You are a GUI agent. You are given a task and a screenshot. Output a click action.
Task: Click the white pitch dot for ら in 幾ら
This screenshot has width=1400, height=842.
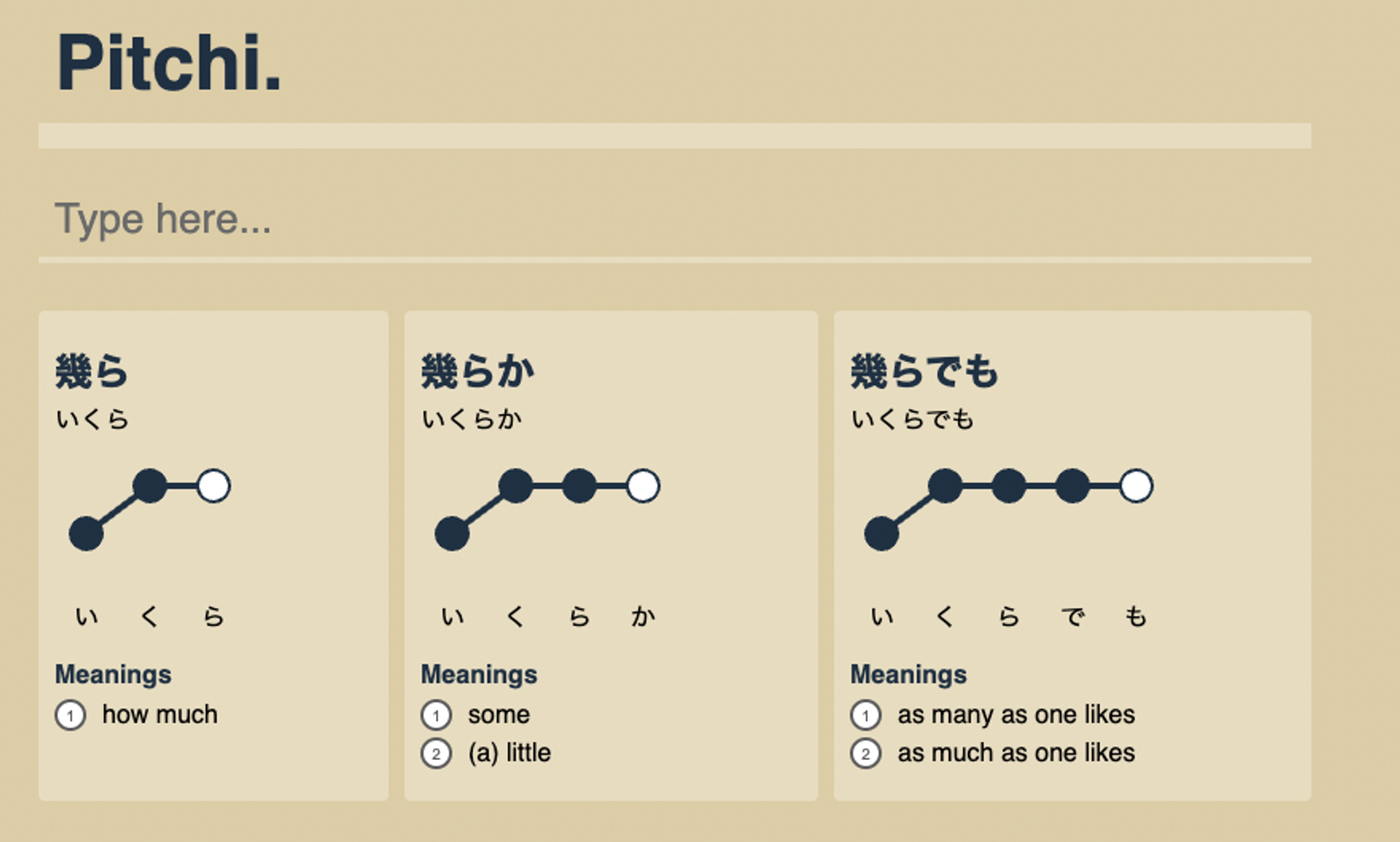(213, 485)
